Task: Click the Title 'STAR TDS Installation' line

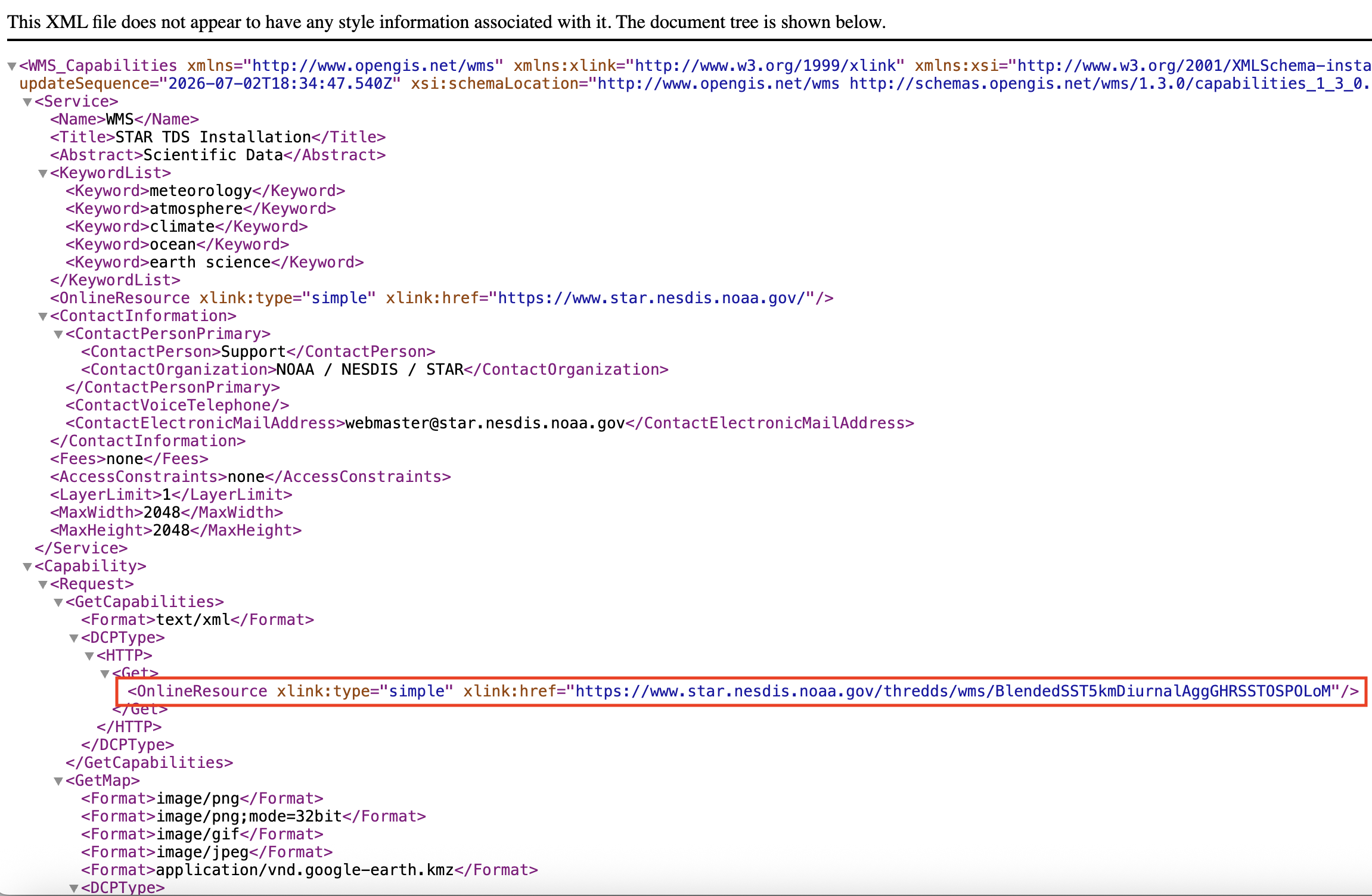Action: tap(218, 137)
